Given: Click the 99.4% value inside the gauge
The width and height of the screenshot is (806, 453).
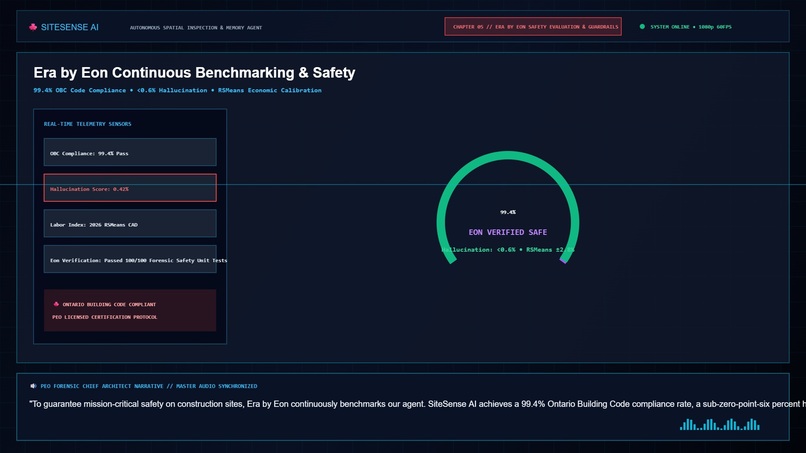Looking at the screenshot, I should pyautogui.click(x=508, y=212).
